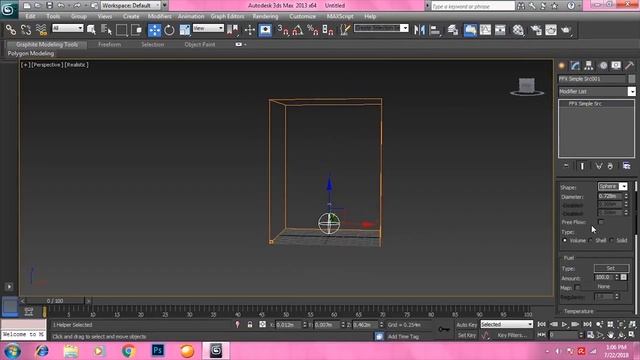The width and height of the screenshot is (640, 360).
Task: Open the Edit Named Selection Sets tool
Action: click(345, 30)
